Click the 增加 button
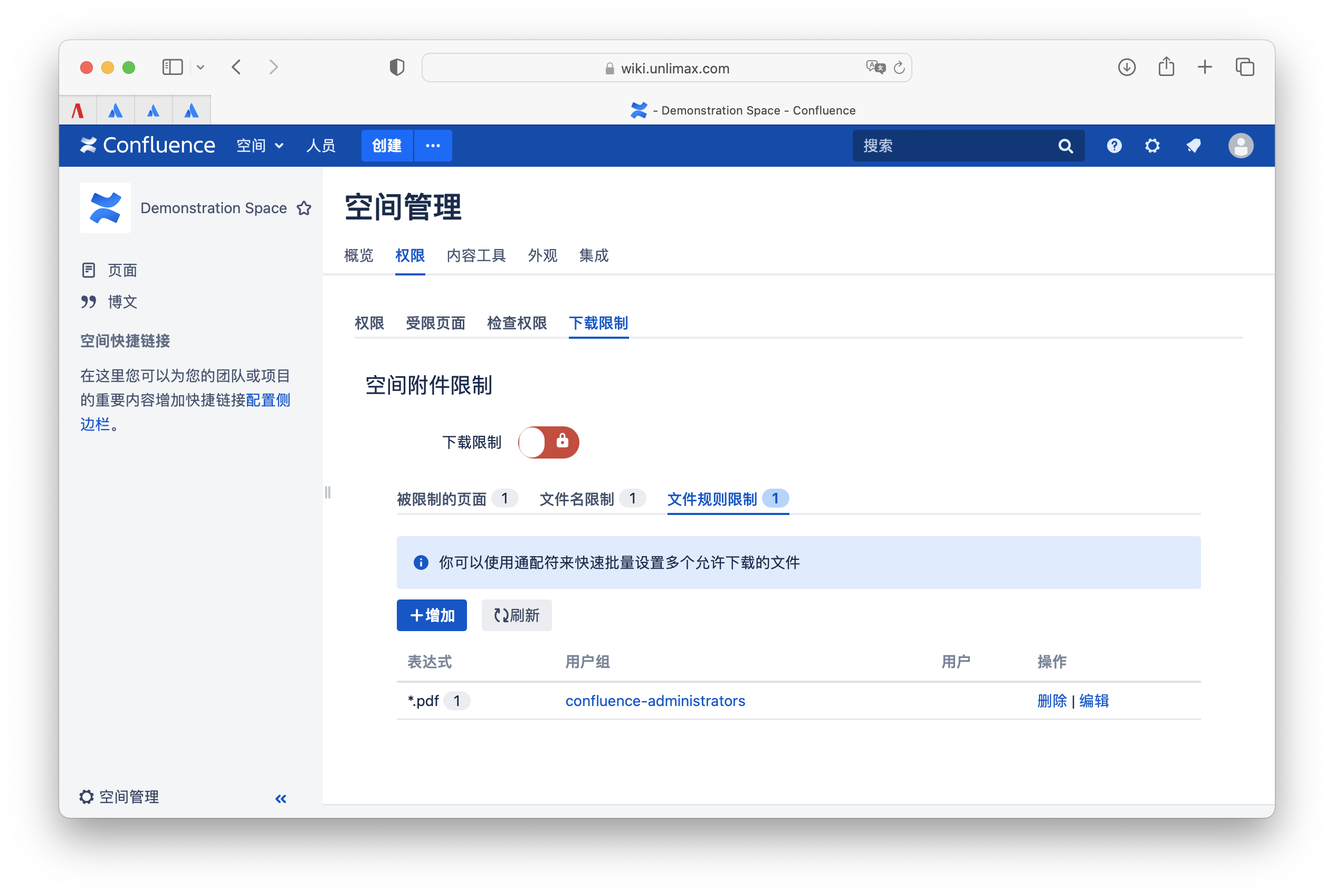 [431, 615]
